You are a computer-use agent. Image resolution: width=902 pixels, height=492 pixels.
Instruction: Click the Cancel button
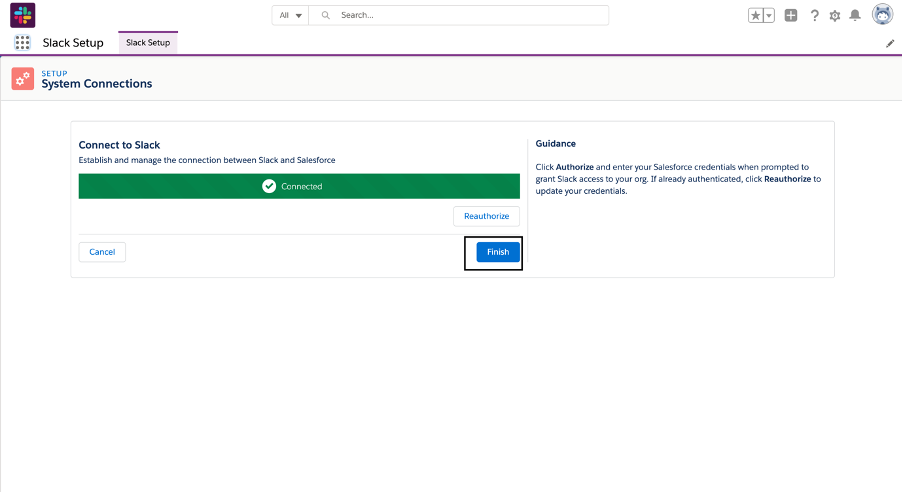102,252
